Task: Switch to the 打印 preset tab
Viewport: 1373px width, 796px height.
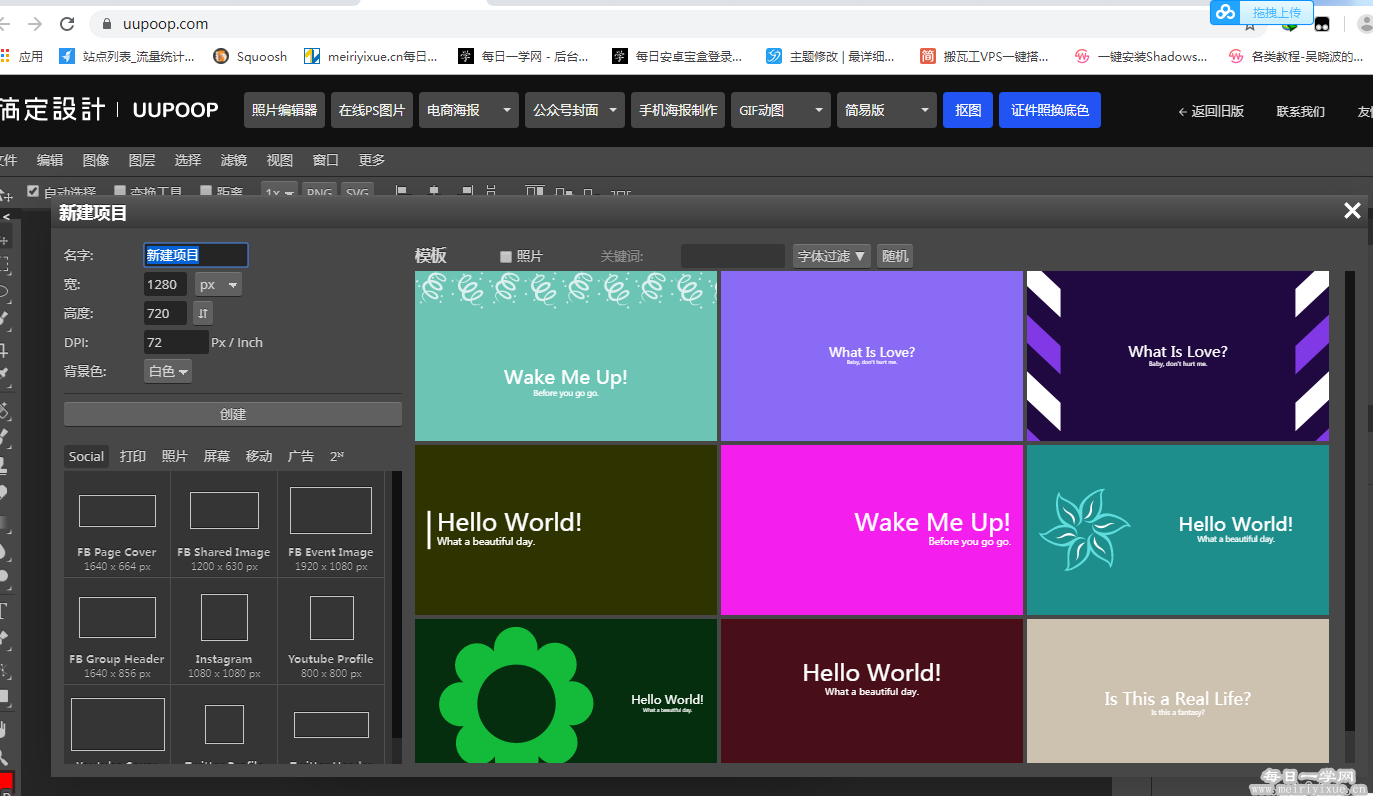Action: pyautogui.click(x=133, y=456)
